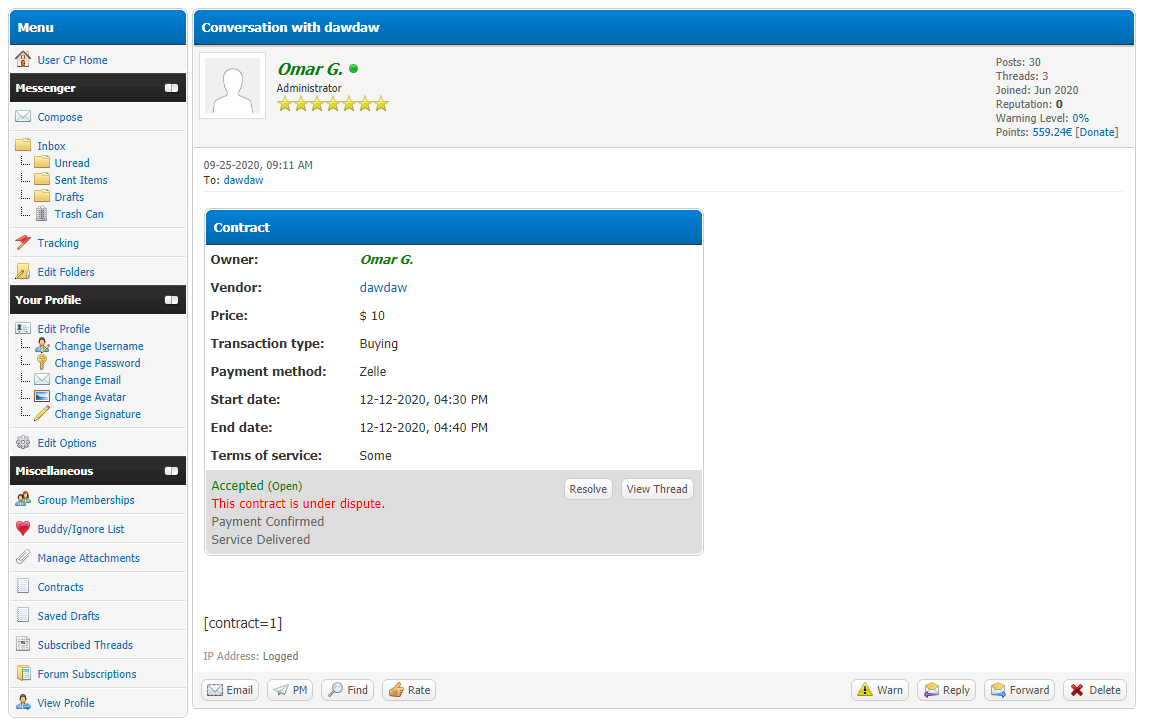Collapse the Your Profile menu section
1158x725 pixels.
pyautogui.click(x=171, y=300)
